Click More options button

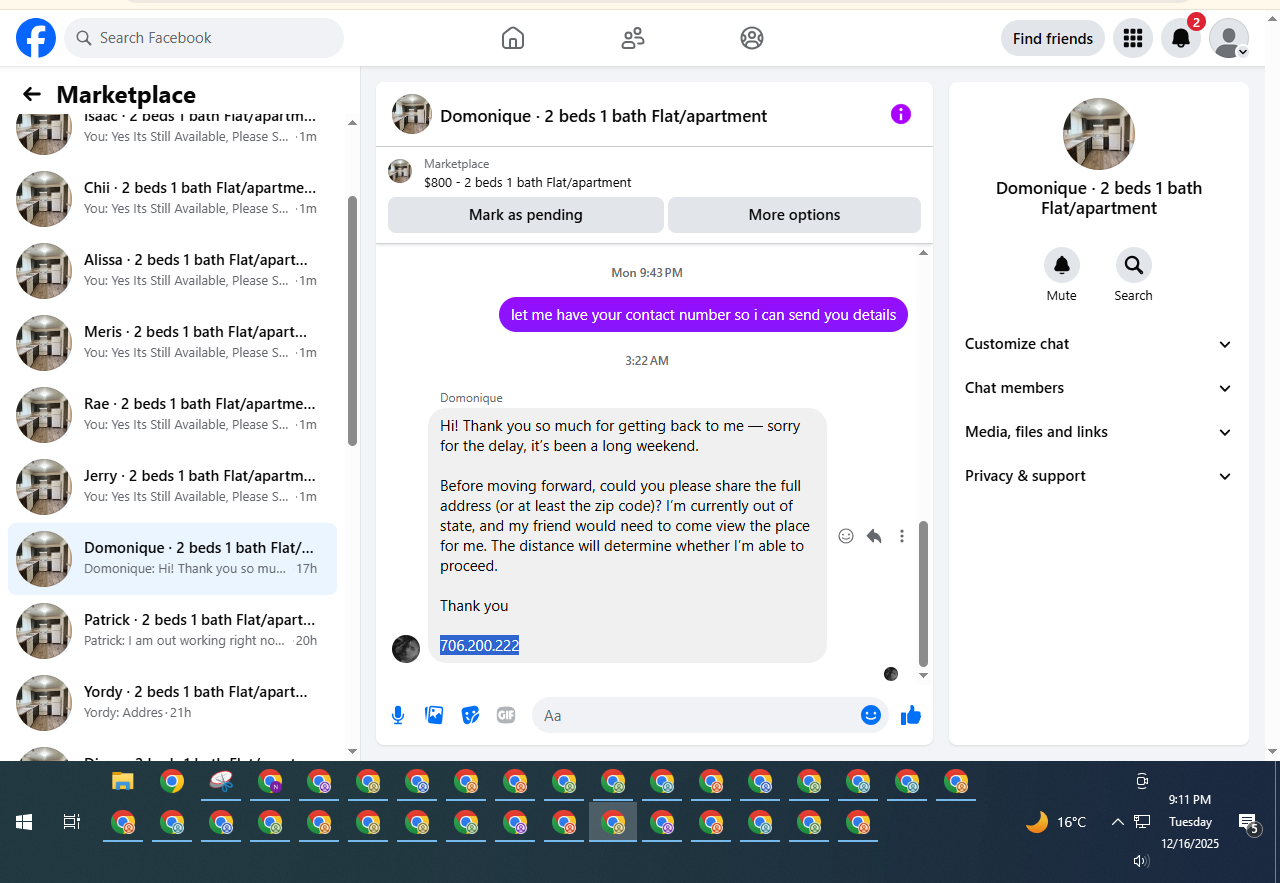794,215
